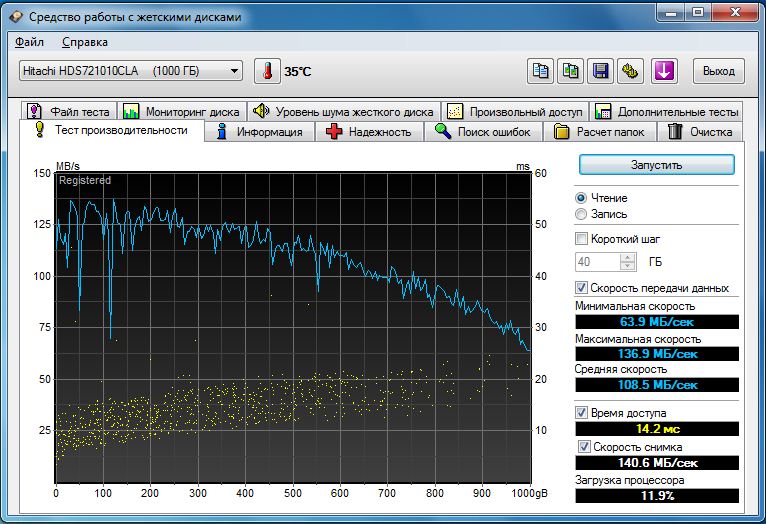The width and height of the screenshot is (766, 524).
Task: Open the Мониторинг диска tab
Action: click(x=182, y=112)
